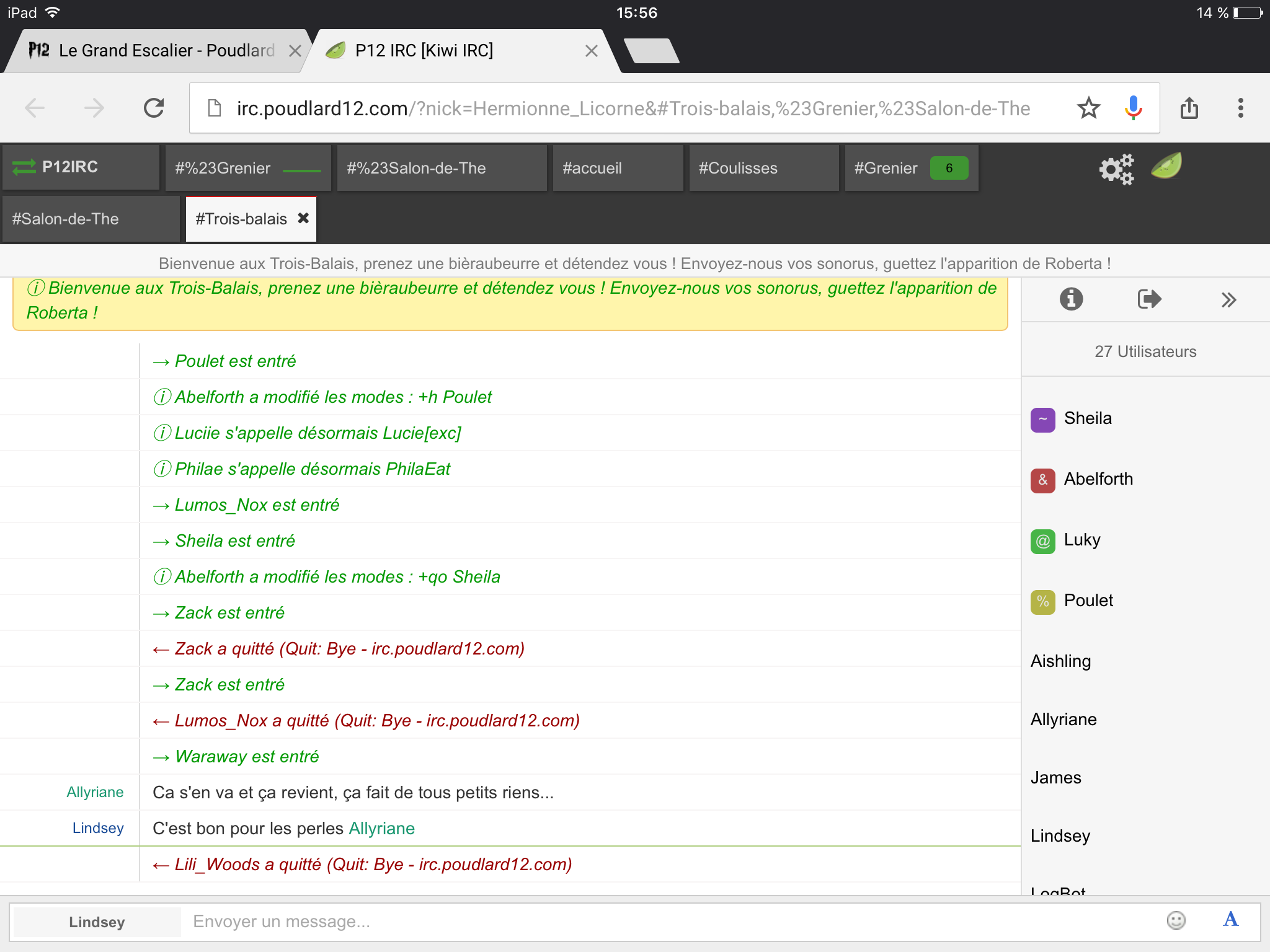Click the Allyriane mention link in chat
Screen dimensions: 1270x952
tap(381, 829)
